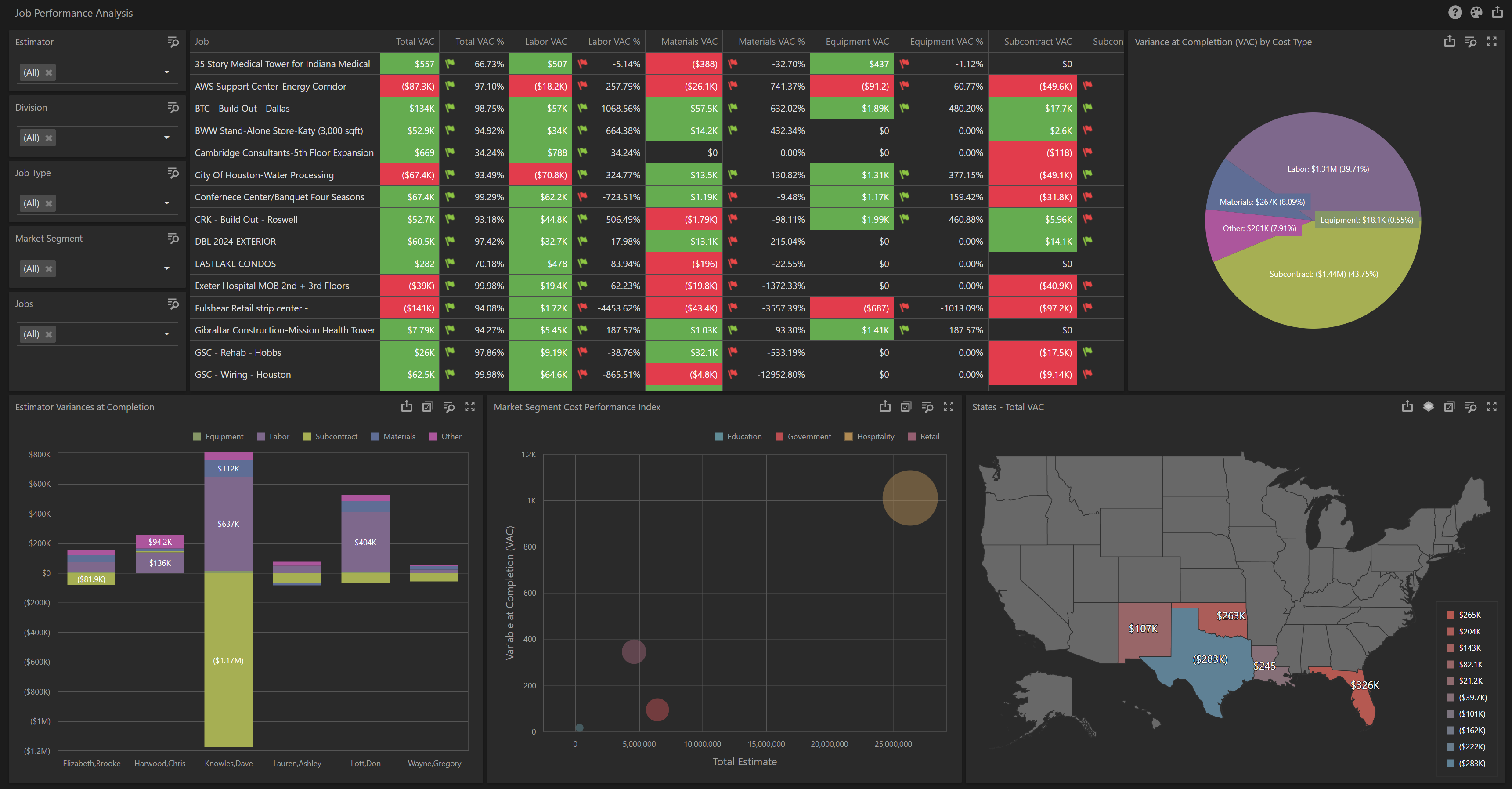This screenshot has height=789, width=1512.
Task: Export the Estimator Variances at Completion chart
Action: 406,406
